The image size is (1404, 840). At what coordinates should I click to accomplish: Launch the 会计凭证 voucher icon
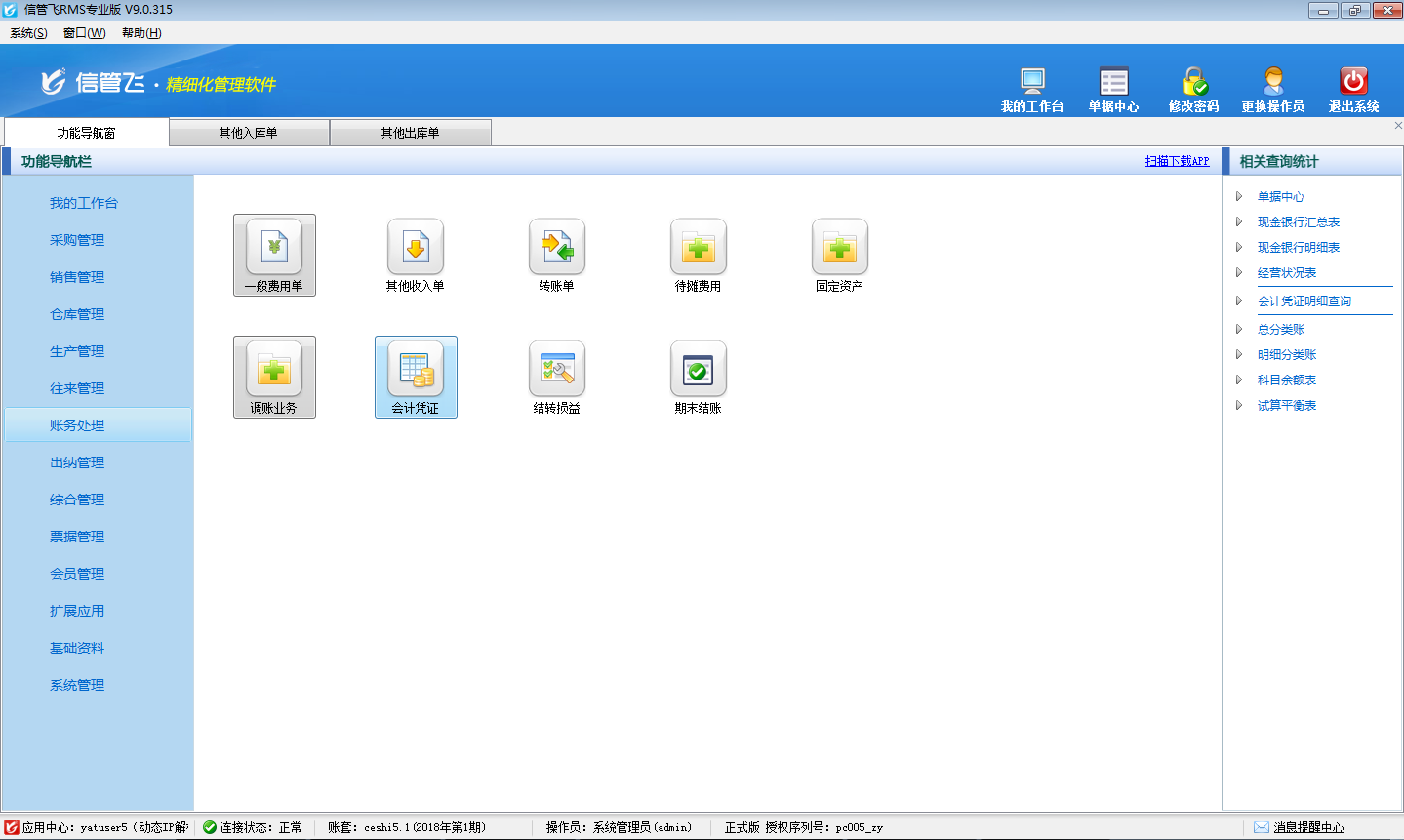(x=416, y=369)
